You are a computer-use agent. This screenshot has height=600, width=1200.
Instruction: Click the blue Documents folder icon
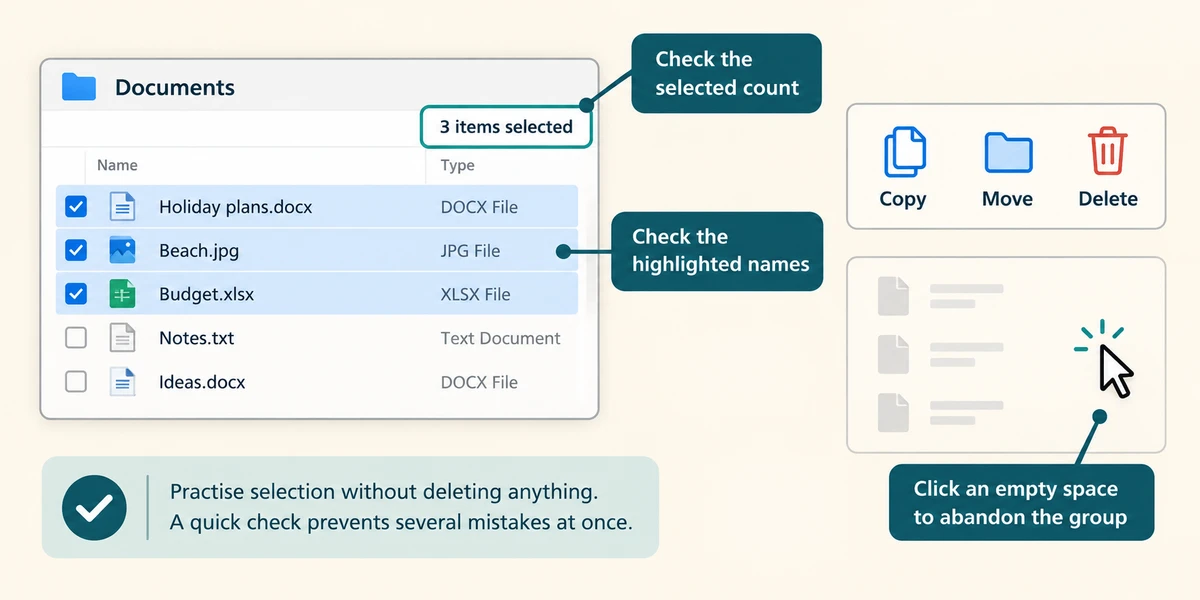click(78, 87)
